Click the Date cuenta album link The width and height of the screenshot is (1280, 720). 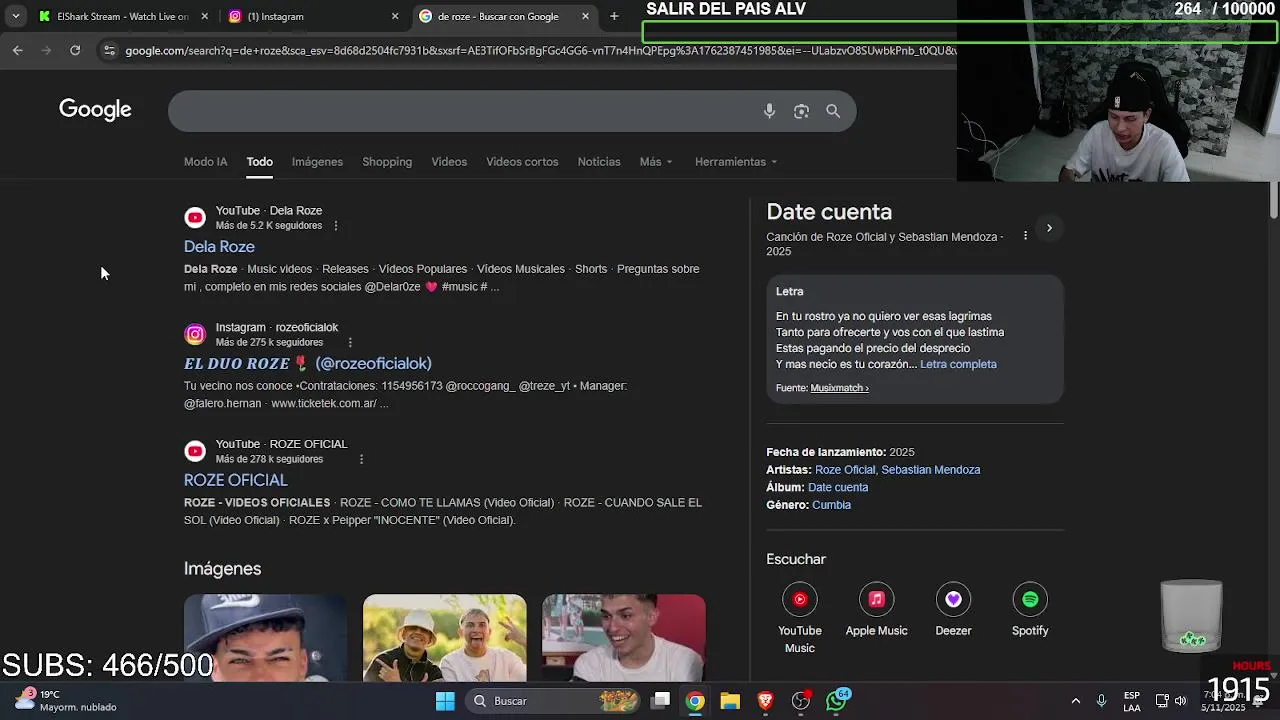click(838, 487)
